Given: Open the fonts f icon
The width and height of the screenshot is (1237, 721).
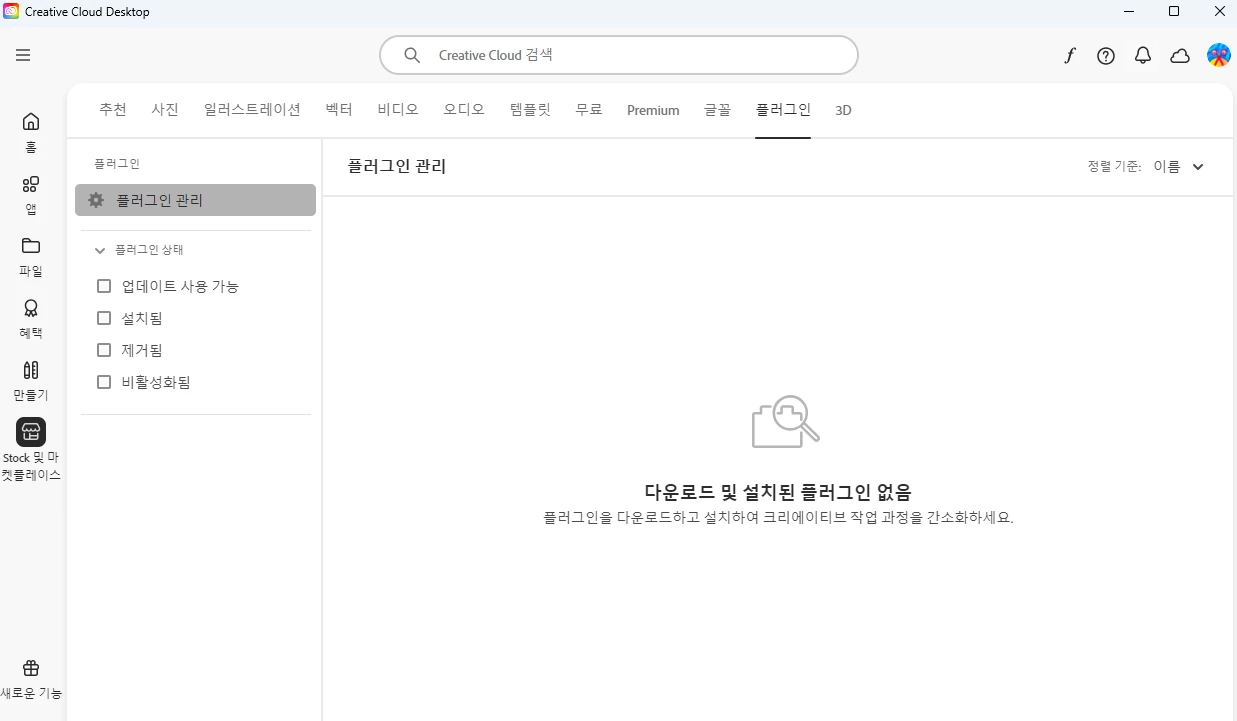Looking at the screenshot, I should pos(1069,56).
